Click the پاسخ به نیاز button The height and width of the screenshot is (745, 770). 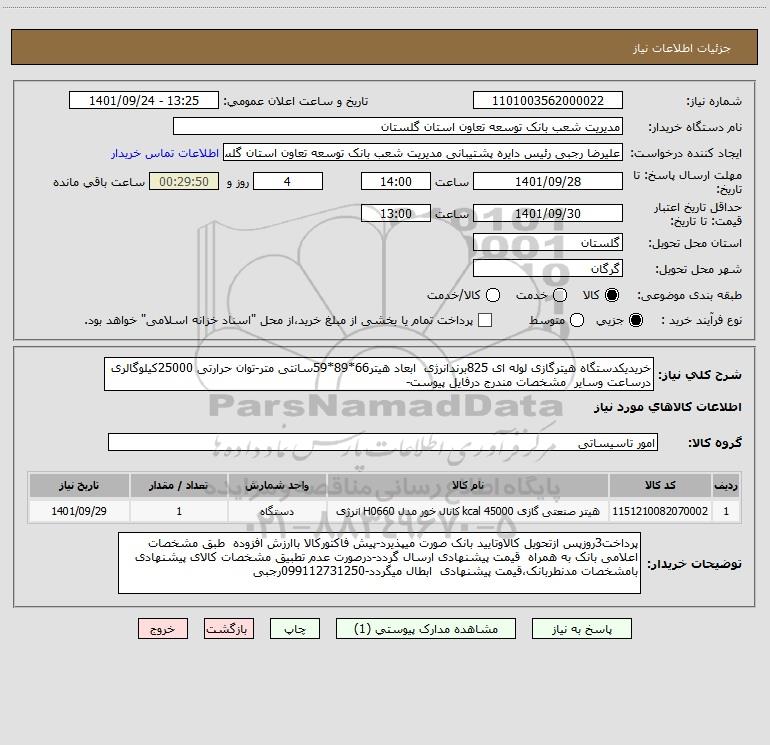582,629
